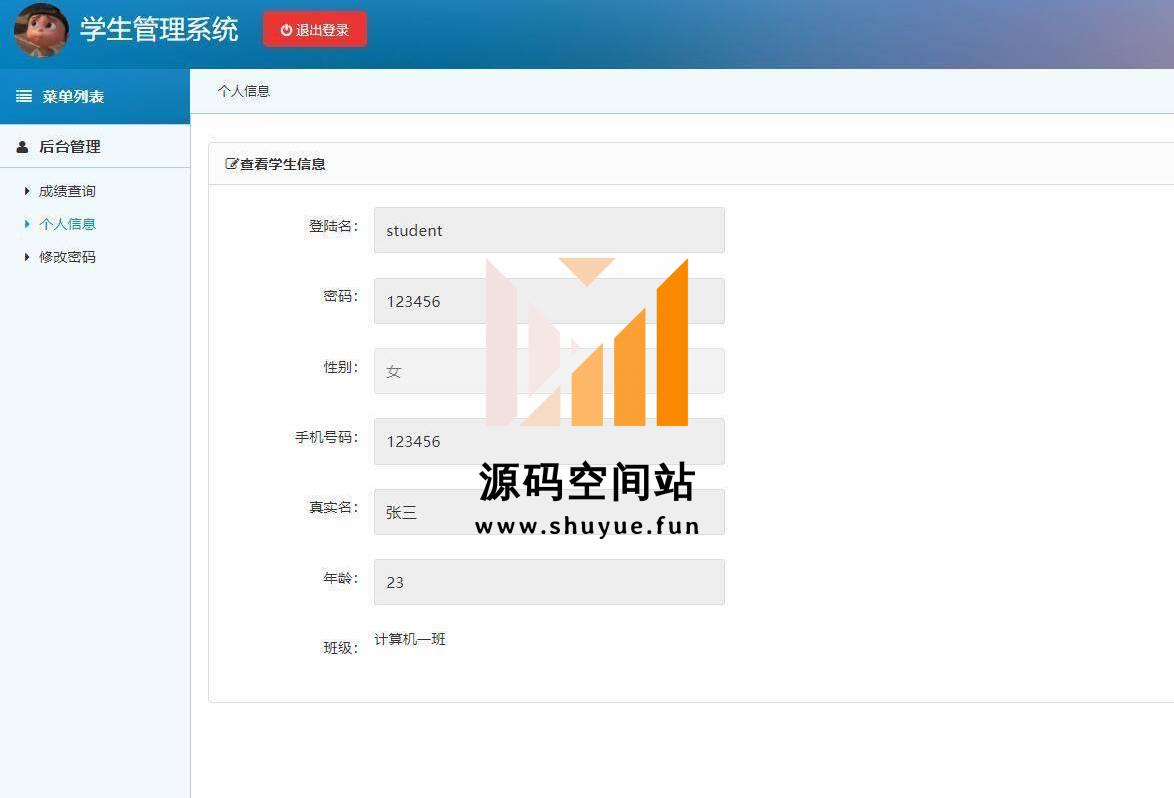
Task: Click the 年龄 label
Action: pyautogui.click(x=341, y=578)
